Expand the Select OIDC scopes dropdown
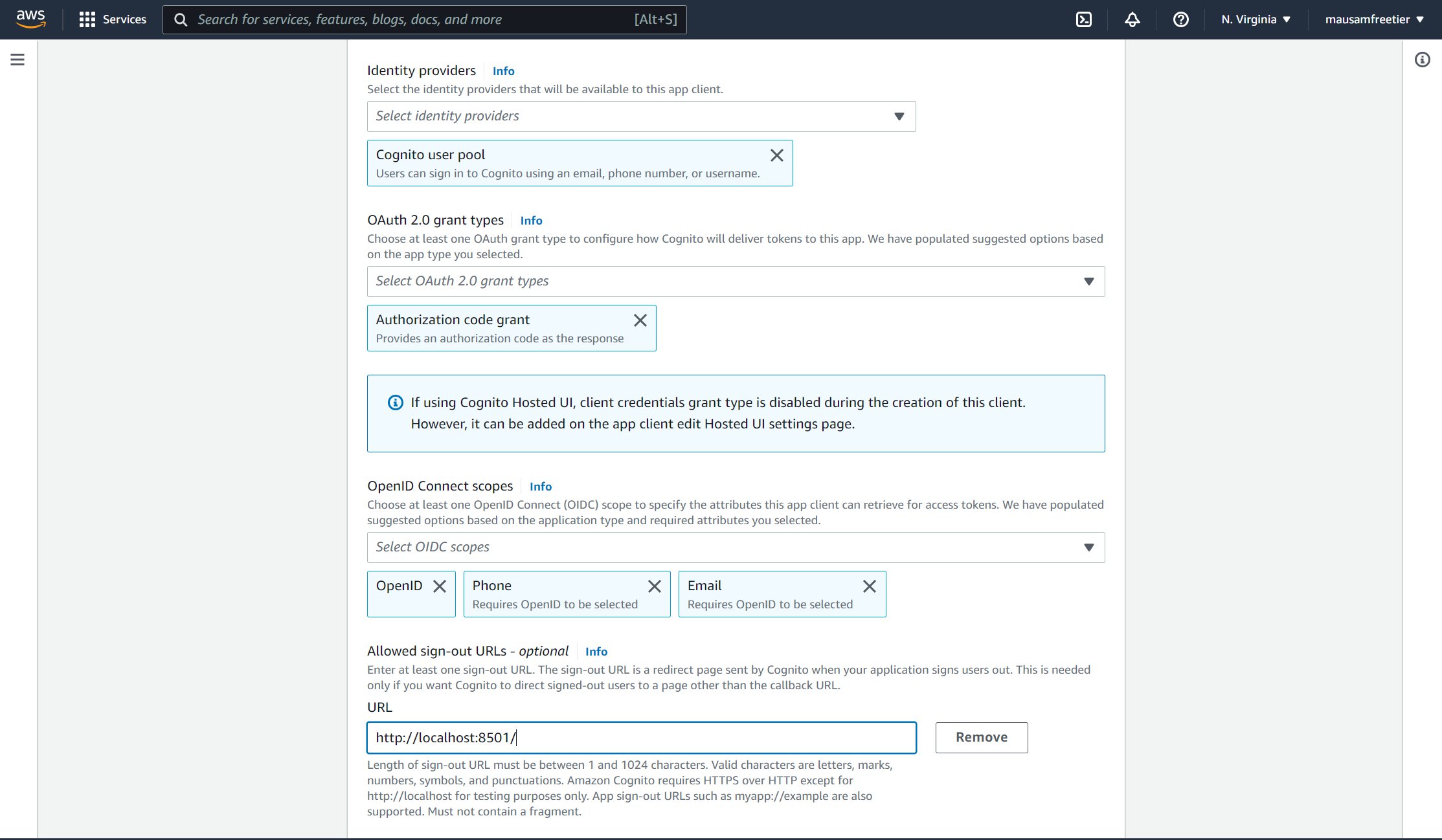This screenshot has width=1442, height=840. point(736,547)
